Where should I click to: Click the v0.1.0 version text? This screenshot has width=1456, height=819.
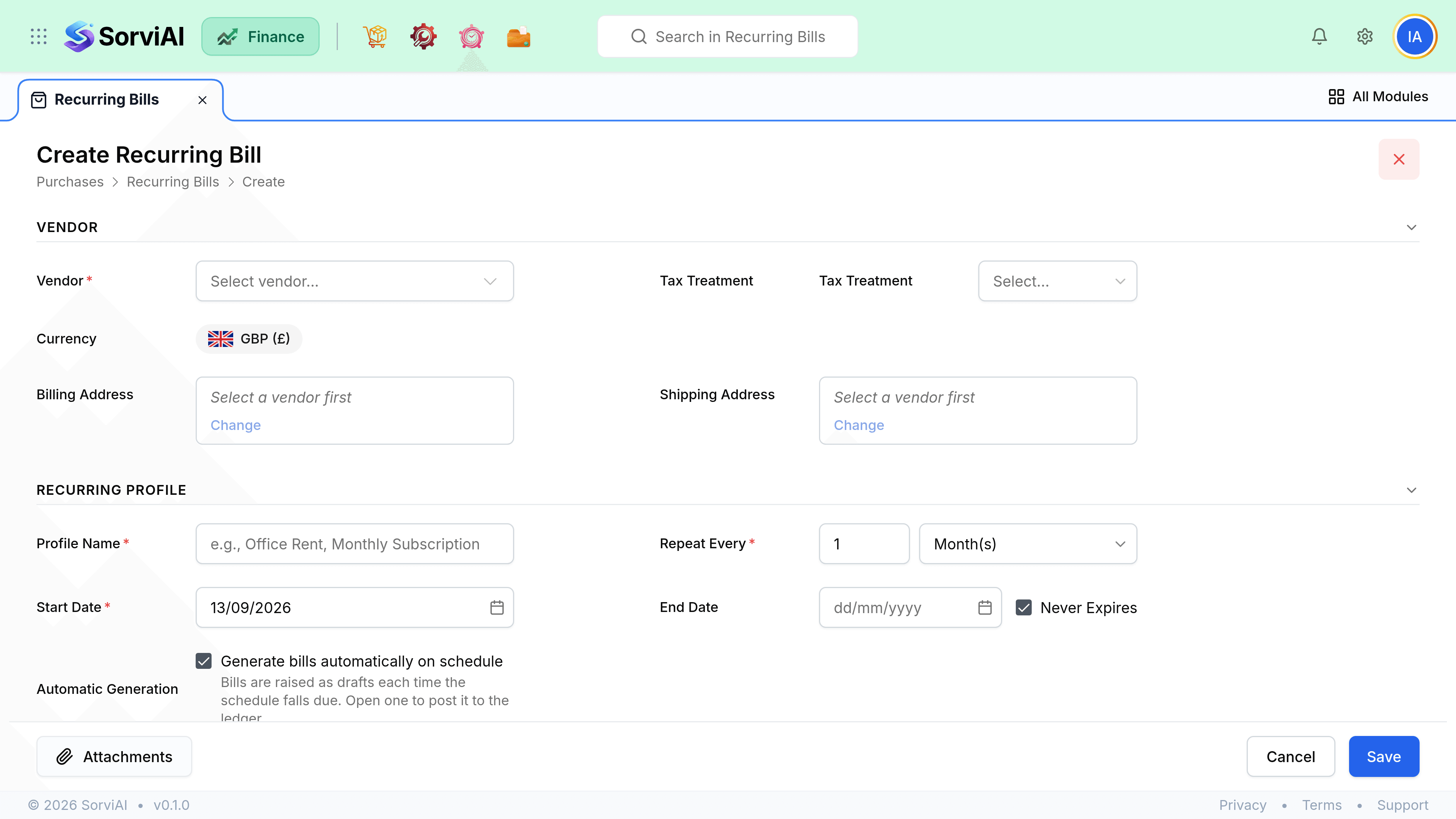click(x=171, y=805)
